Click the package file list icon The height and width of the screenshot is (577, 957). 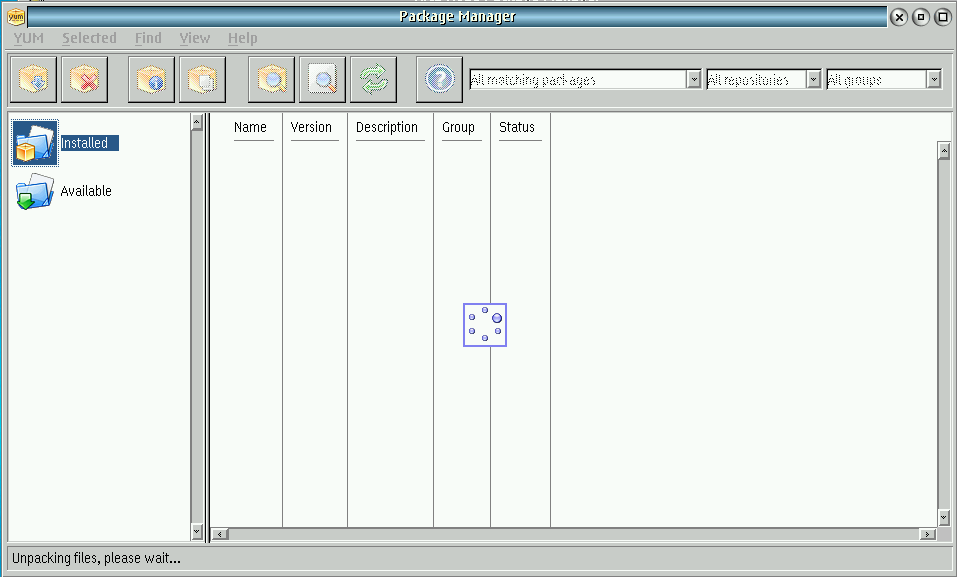(203, 79)
